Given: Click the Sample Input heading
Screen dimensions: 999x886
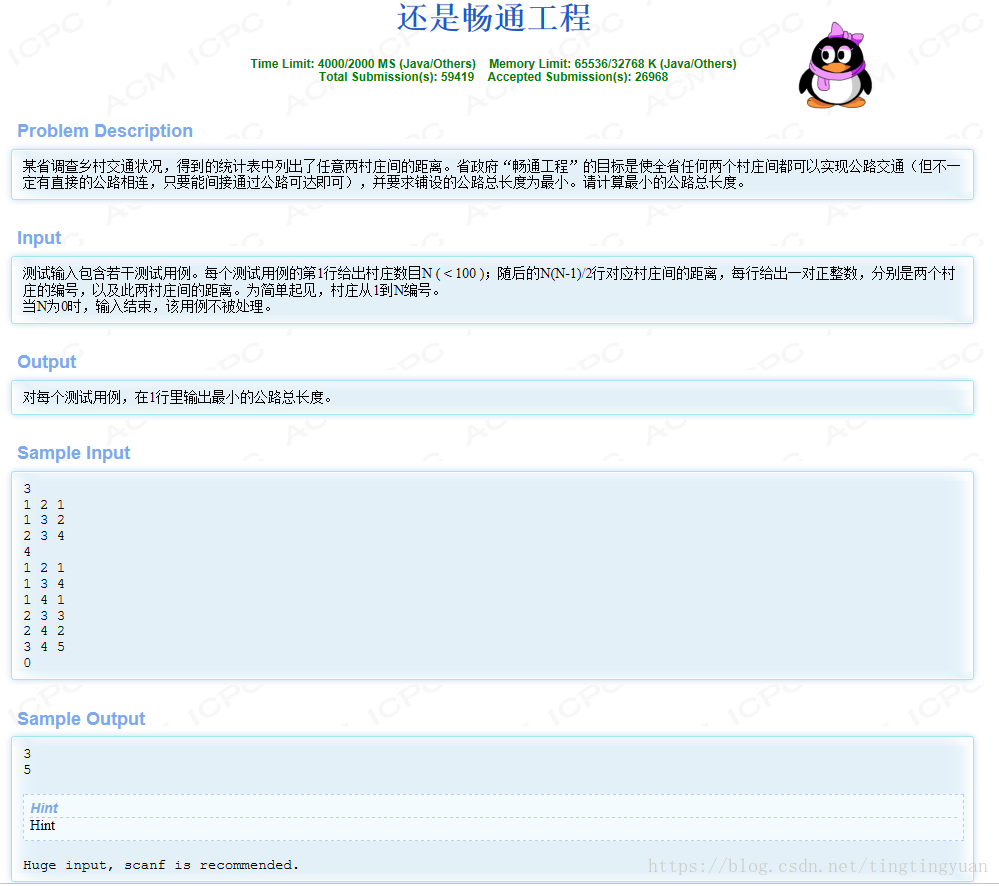Looking at the screenshot, I should 73,453.
